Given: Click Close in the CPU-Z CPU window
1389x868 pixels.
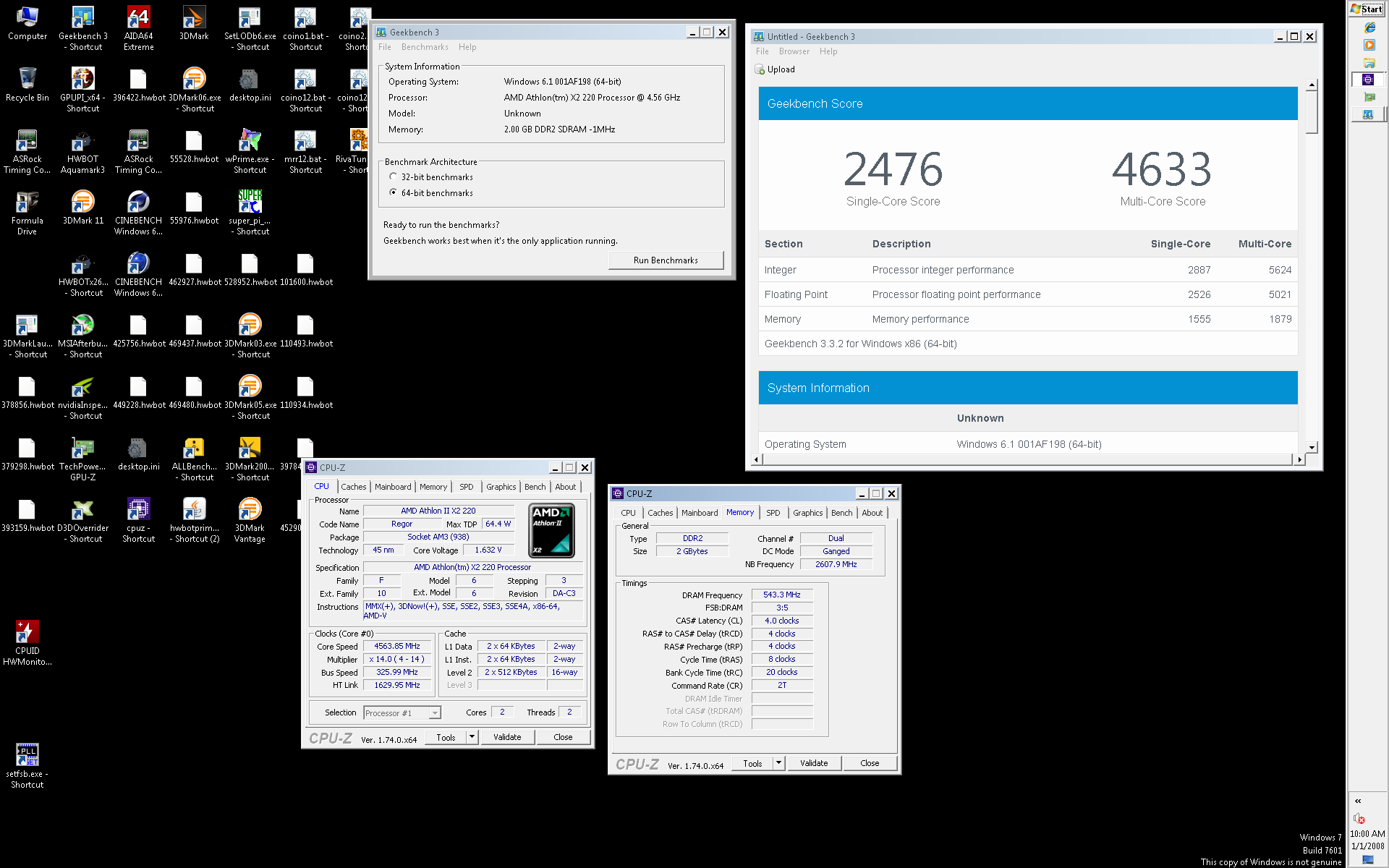Looking at the screenshot, I should pos(563,737).
